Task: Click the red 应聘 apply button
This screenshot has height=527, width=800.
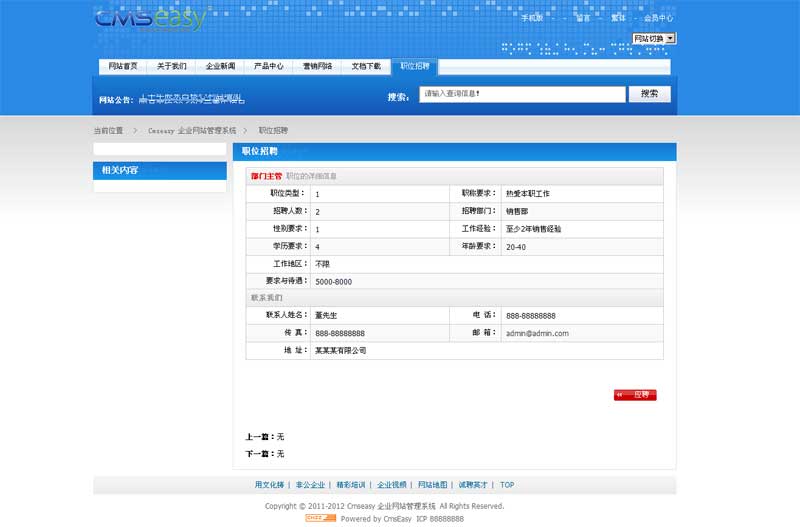Action: [635, 395]
